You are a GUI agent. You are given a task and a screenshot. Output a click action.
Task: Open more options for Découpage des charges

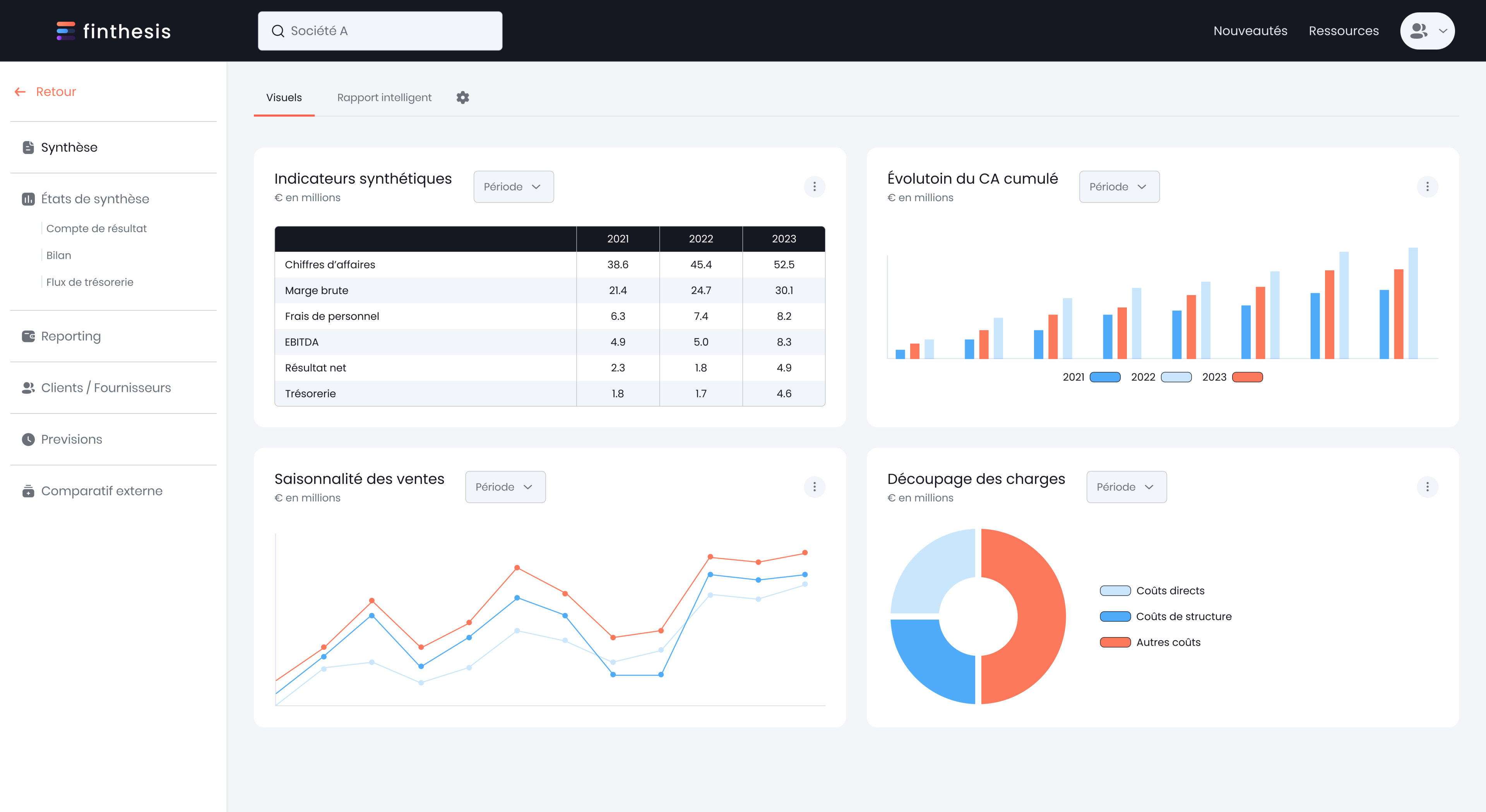[x=1427, y=487]
